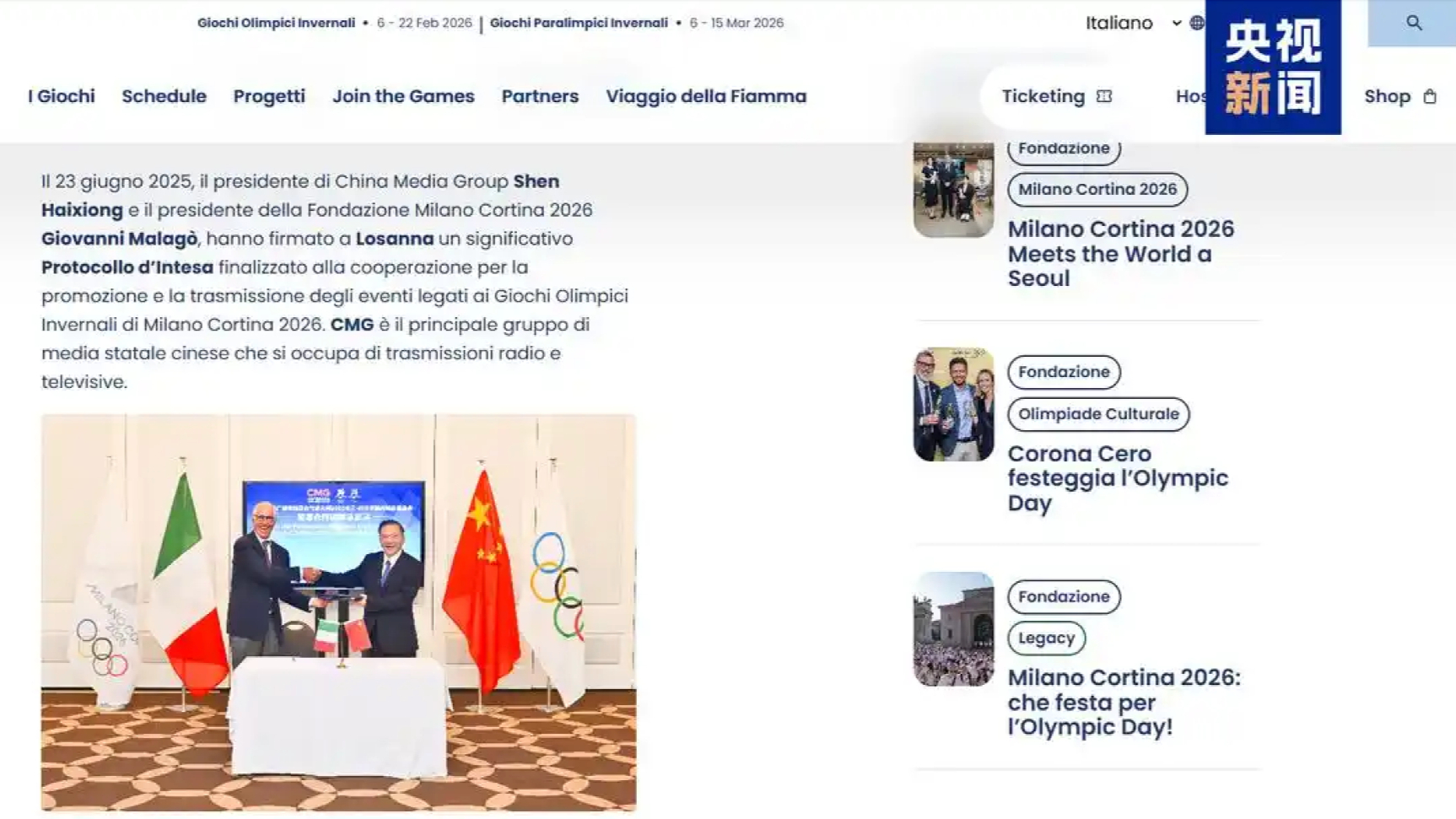Screen dimensions: 1456x819
Task: Select the Legacy tag
Action: pos(1046,638)
